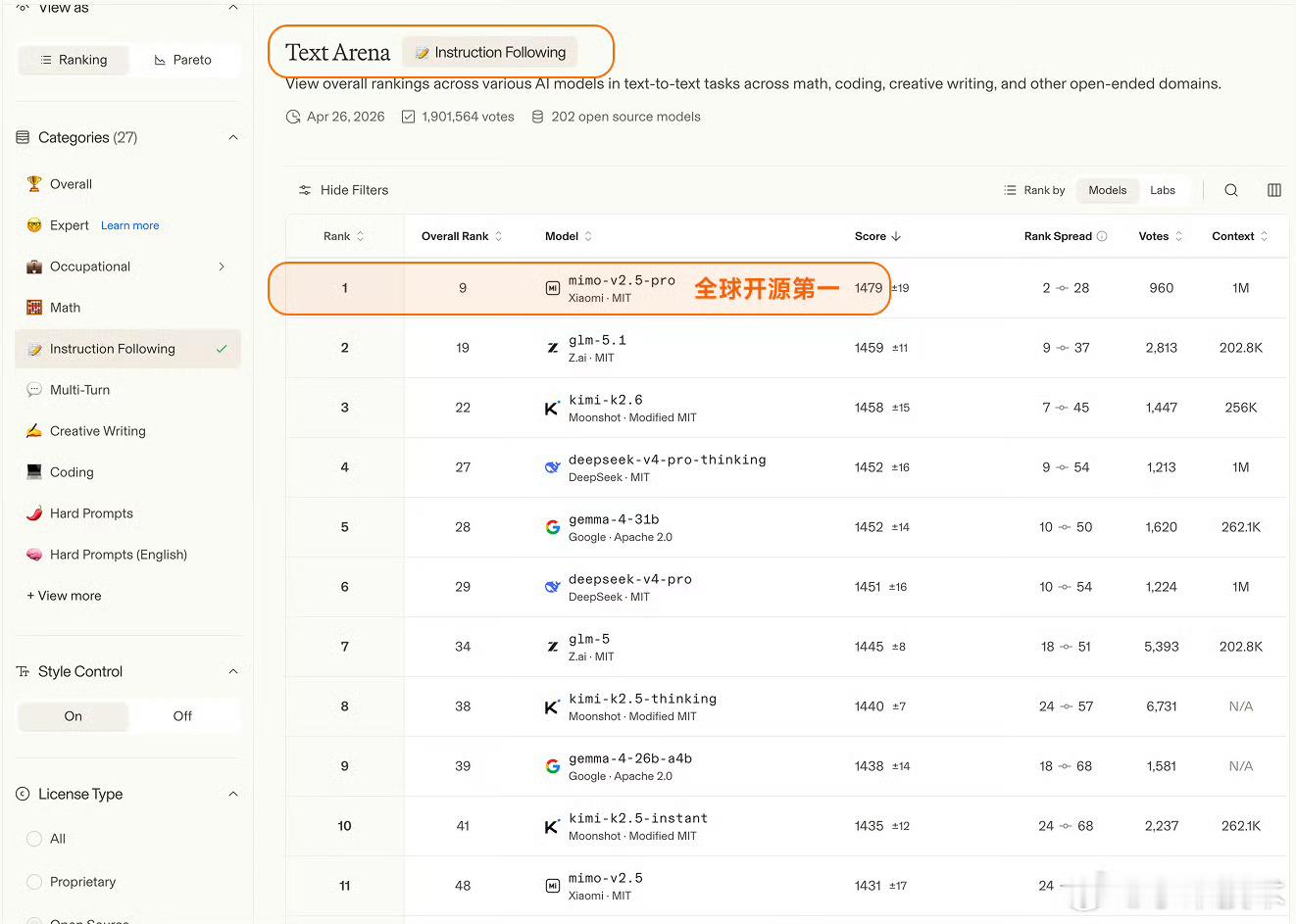
Task: Click the Moonshot logo for kimi-k2.5-instant
Action: [x=553, y=826]
